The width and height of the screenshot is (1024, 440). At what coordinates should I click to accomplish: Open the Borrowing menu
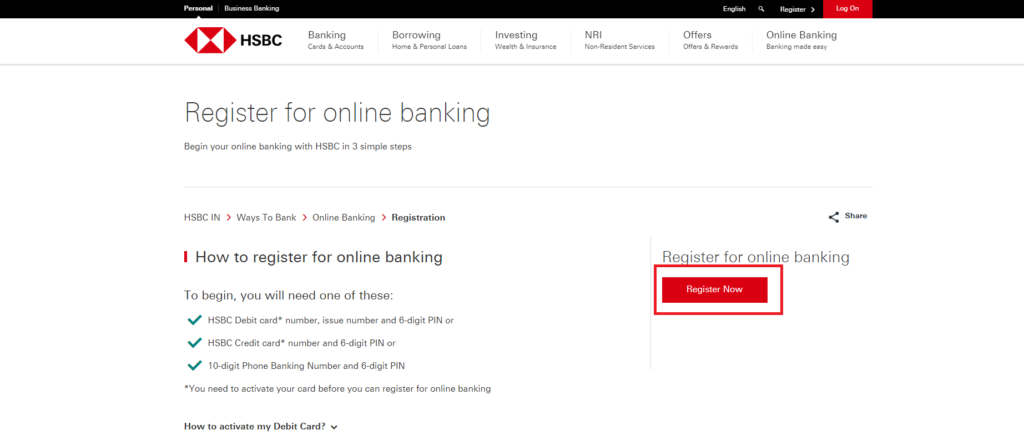pos(429,40)
